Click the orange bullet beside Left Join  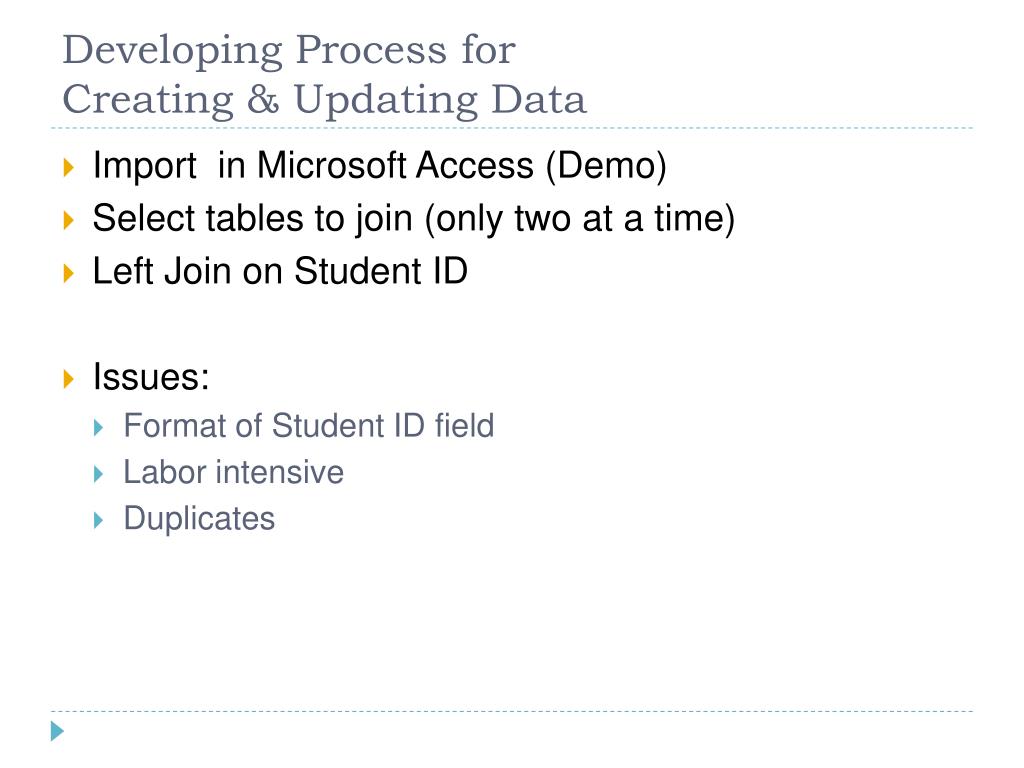click(x=69, y=273)
